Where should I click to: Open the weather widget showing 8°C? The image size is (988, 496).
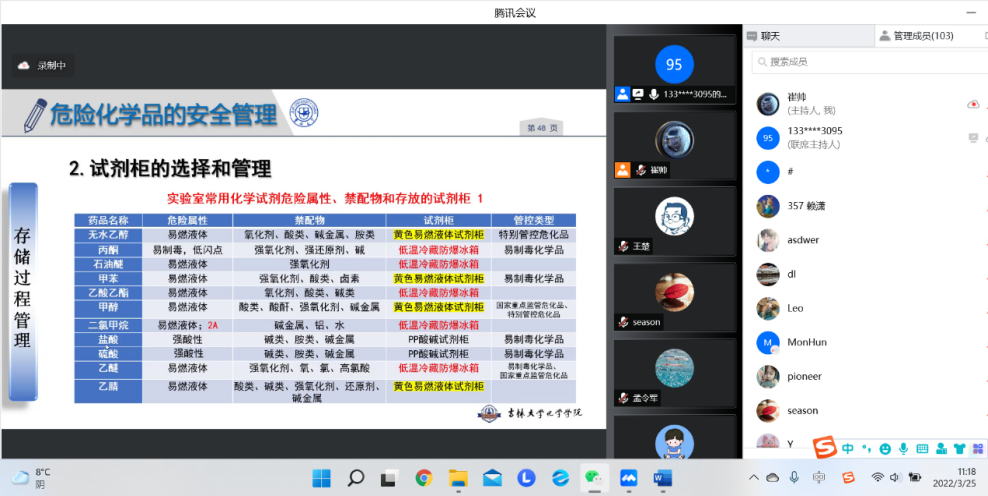pos(32,477)
